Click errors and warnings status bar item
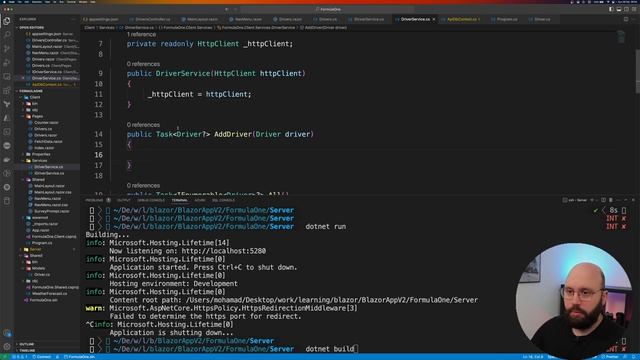Image resolution: width=640 pixels, height=360 pixels. (x=19, y=357)
